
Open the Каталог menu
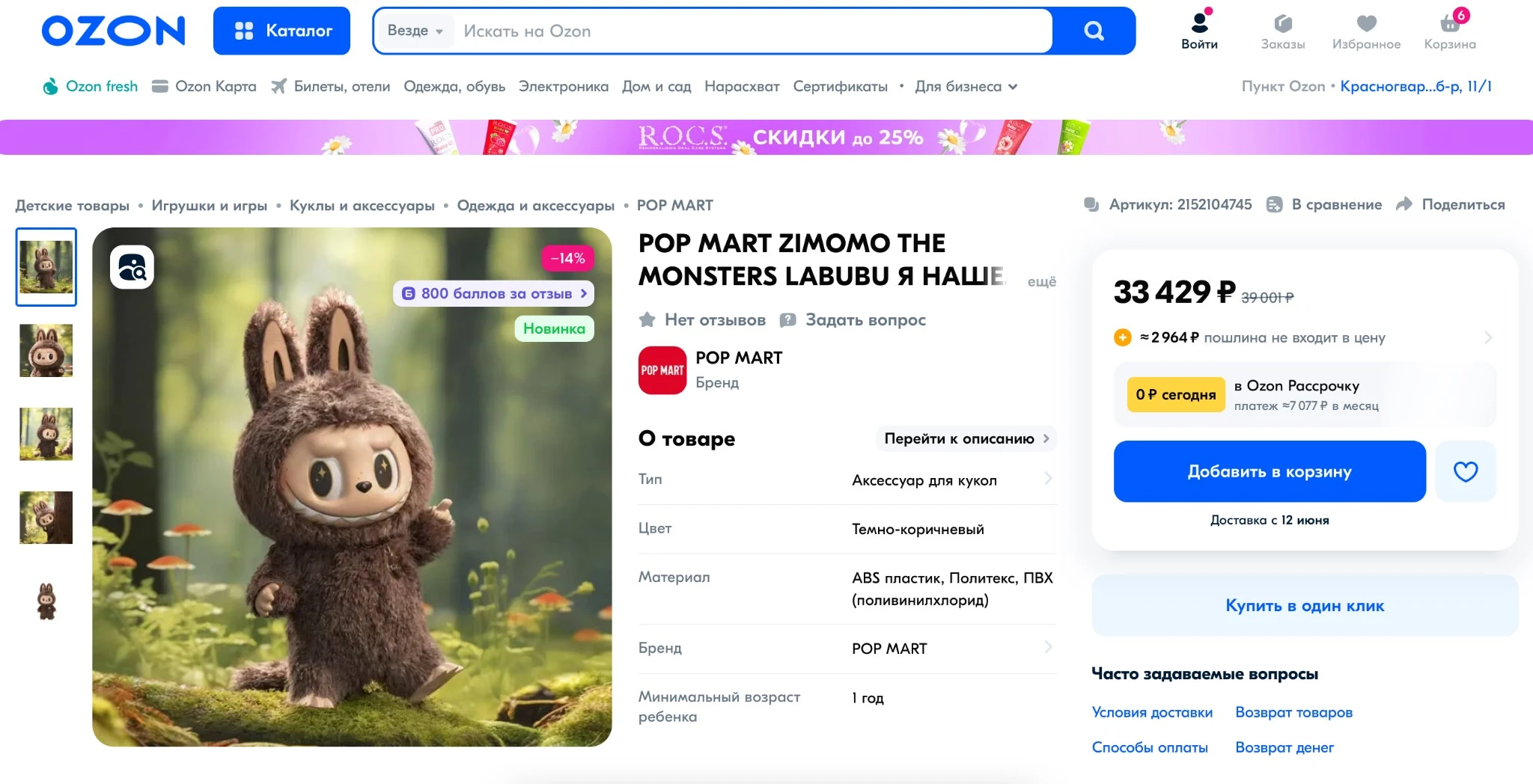(281, 31)
